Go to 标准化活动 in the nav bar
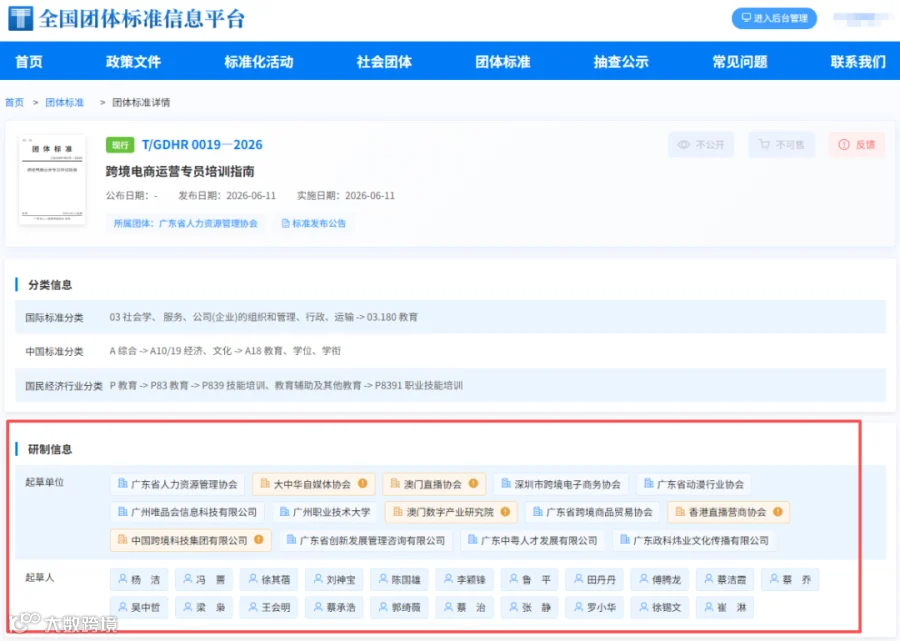Image resolution: width=900 pixels, height=641 pixels. 259,61
